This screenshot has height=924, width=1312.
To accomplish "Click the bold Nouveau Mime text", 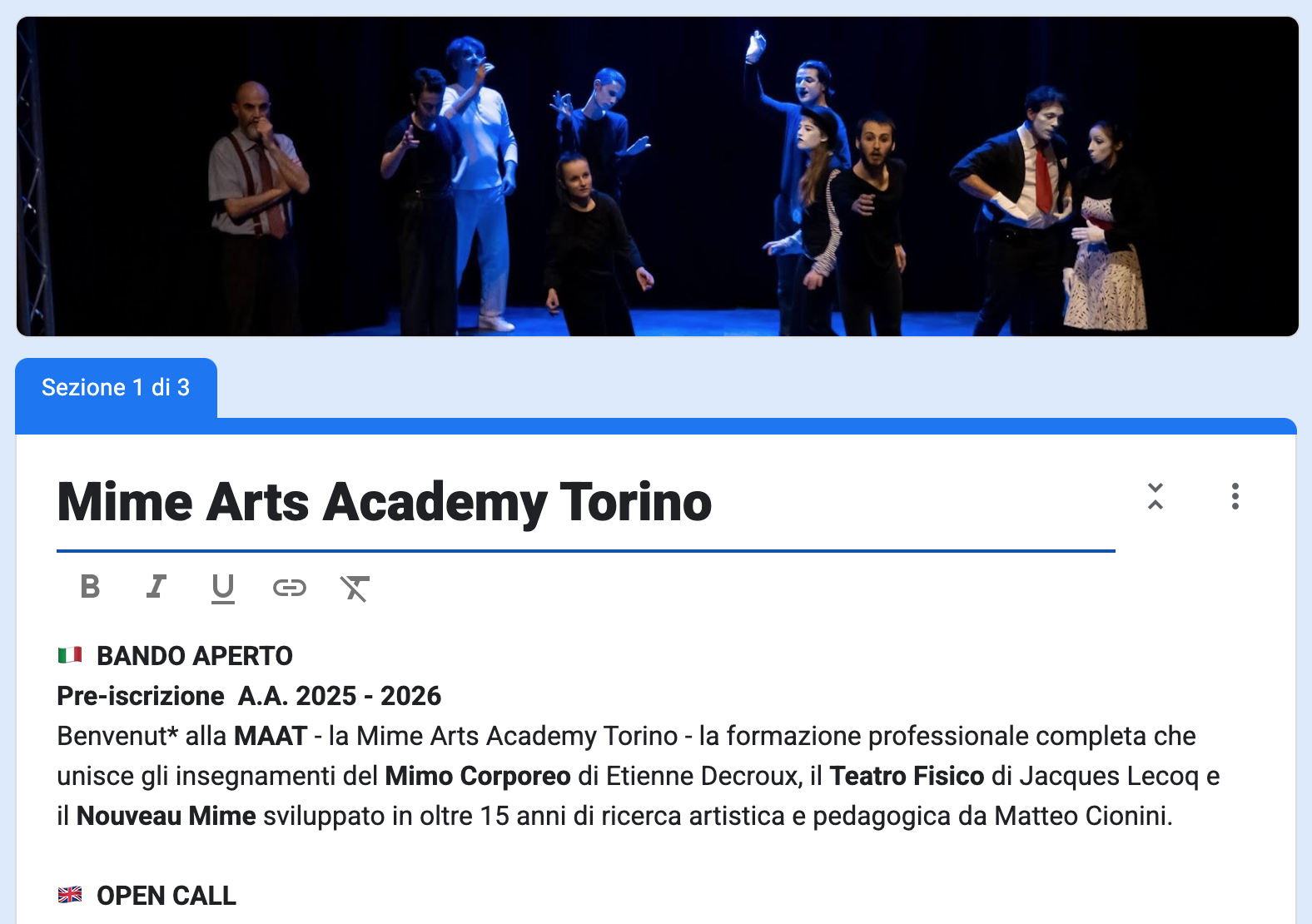I will pyautogui.click(x=166, y=816).
